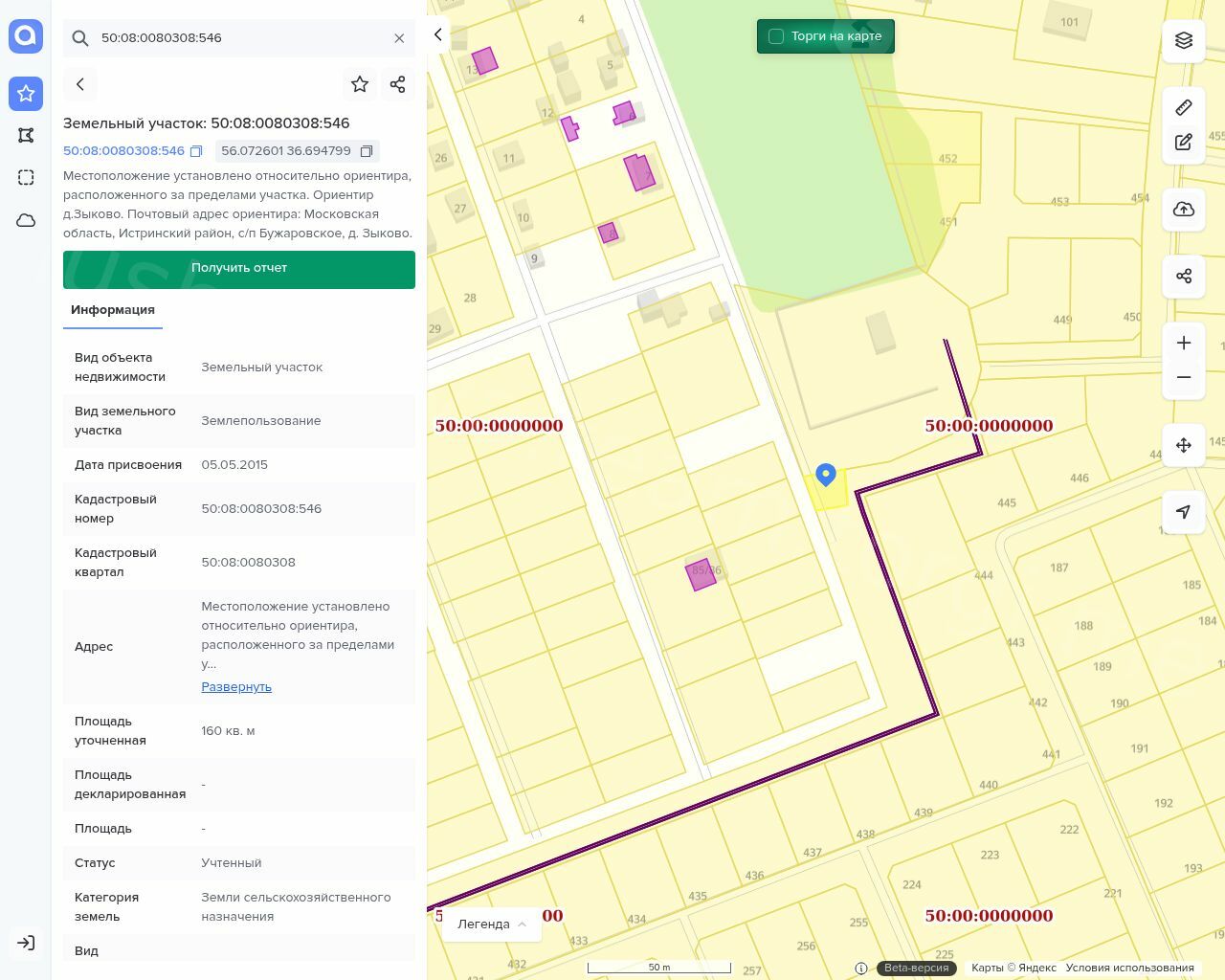Copy coordinates 56.072601 36.694799
Screen dimensions: 1225x980
[x=366, y=151]
